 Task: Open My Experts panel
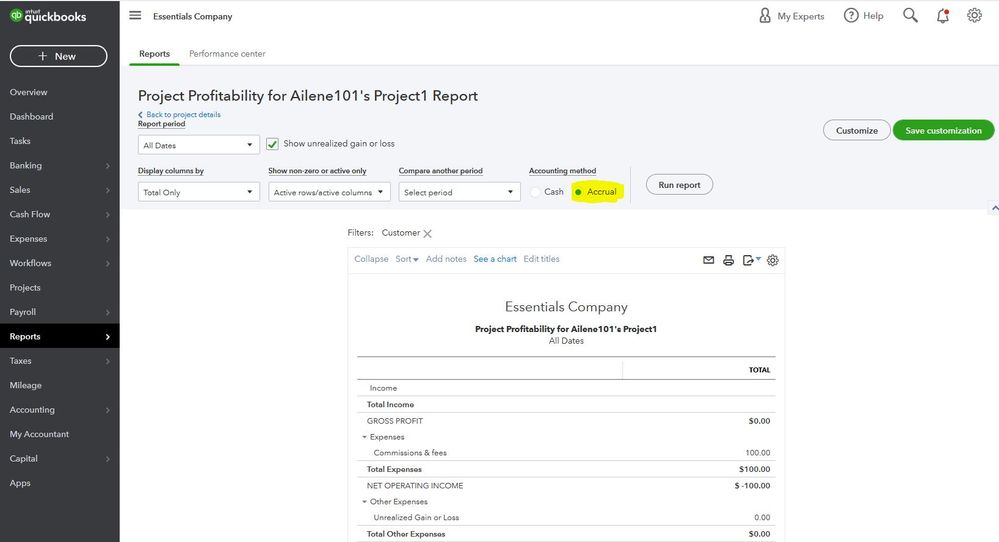tap(791, 16)
